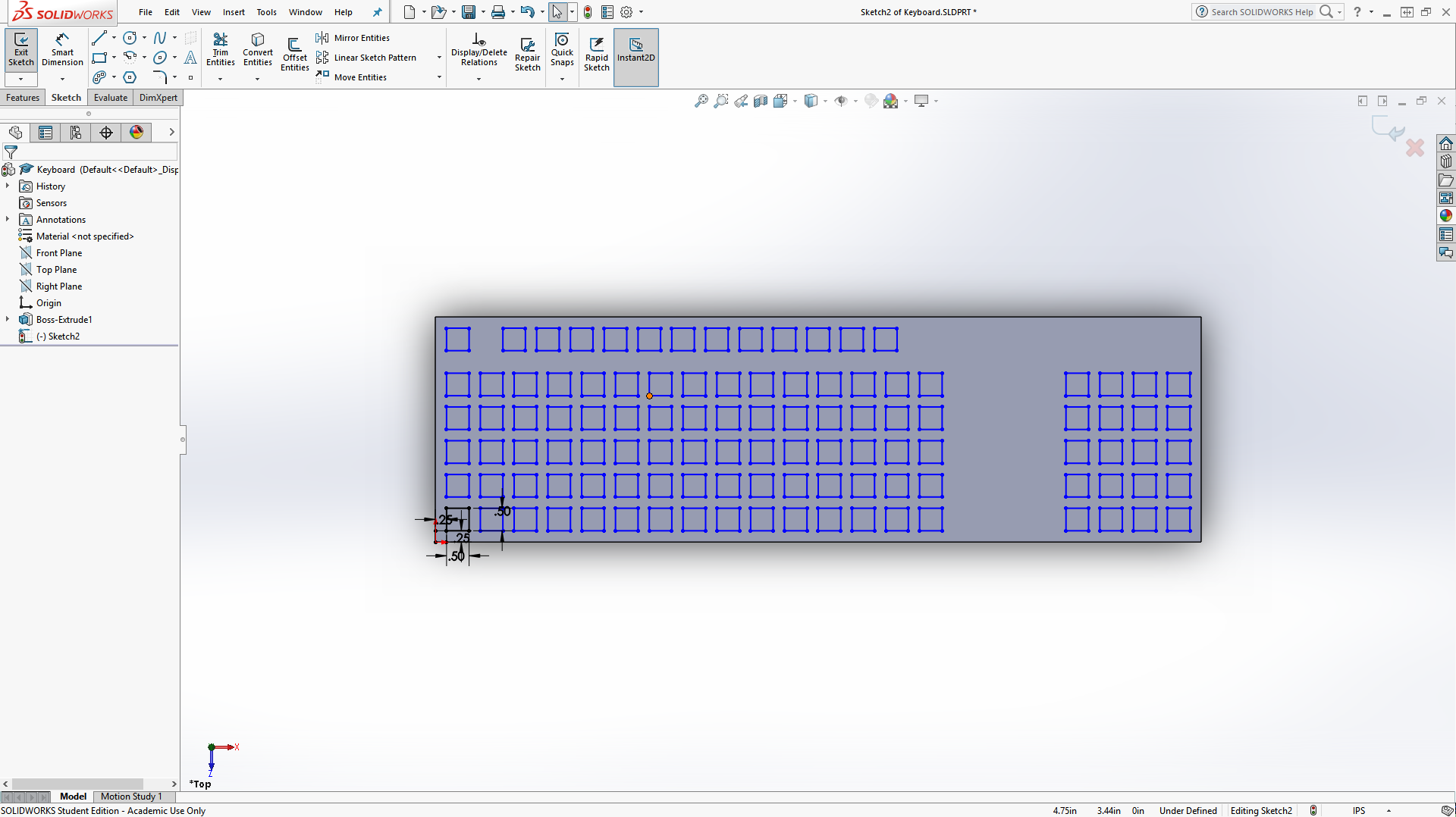Switch to the Features tab

tap(23, 98)
